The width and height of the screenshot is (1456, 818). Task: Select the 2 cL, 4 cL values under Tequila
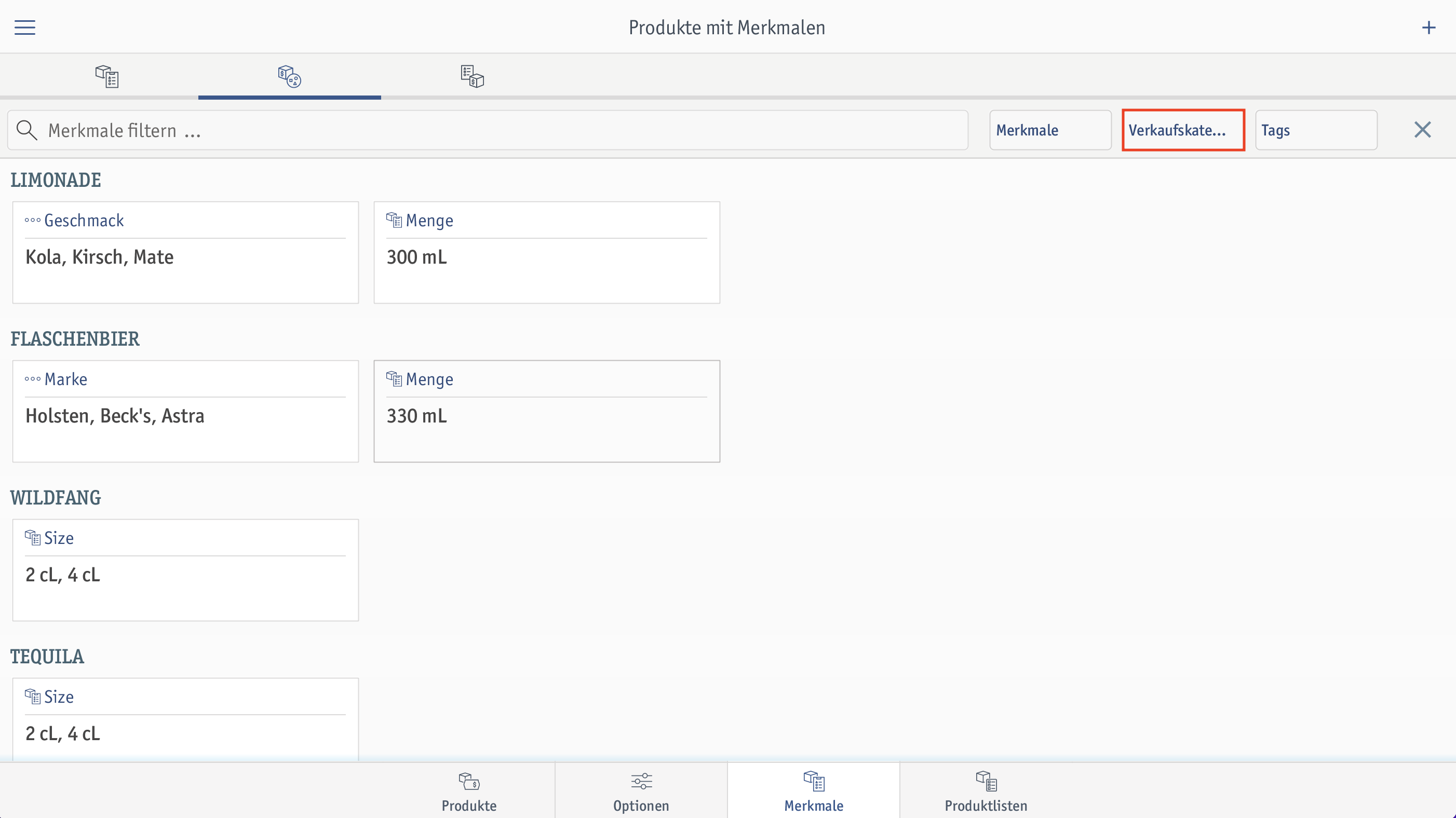pos(63,733)
